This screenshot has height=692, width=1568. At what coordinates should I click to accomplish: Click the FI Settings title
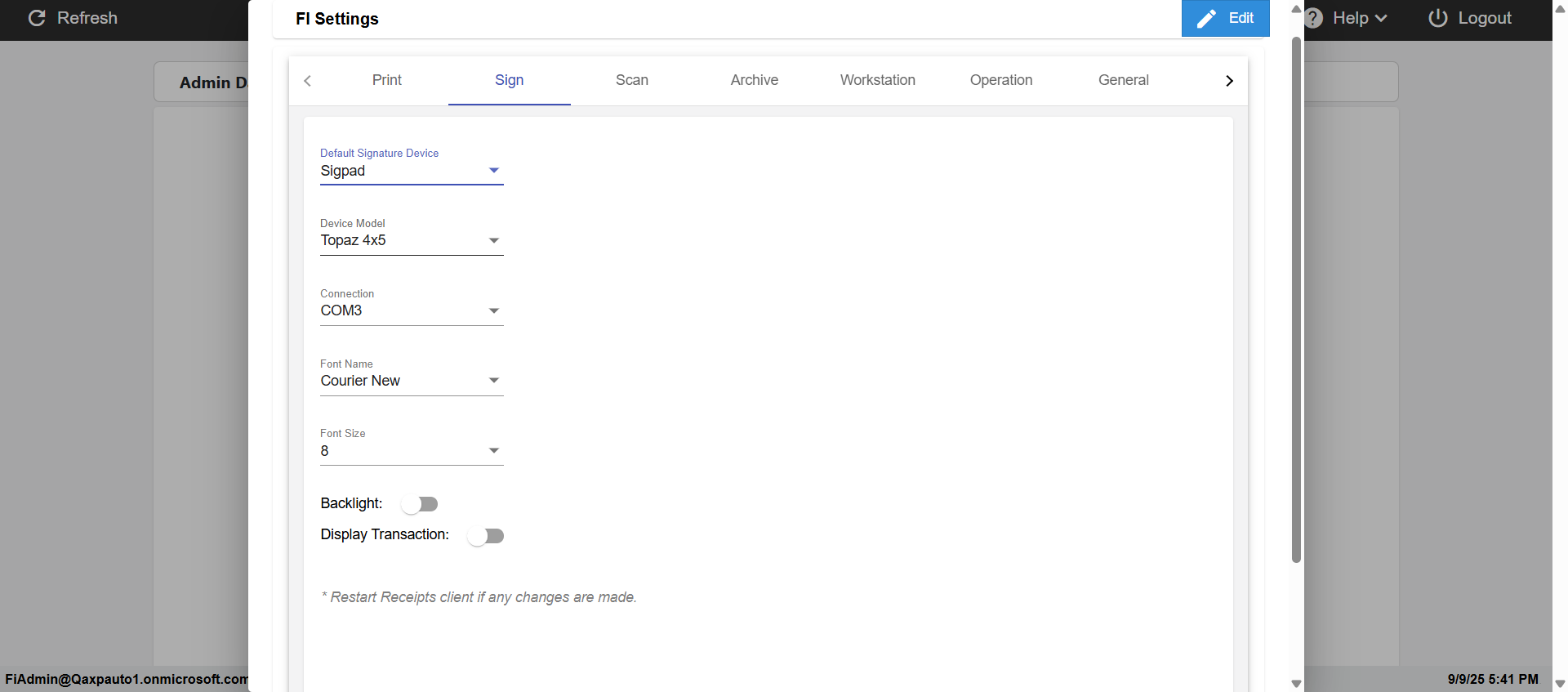(x=337, y=19)
